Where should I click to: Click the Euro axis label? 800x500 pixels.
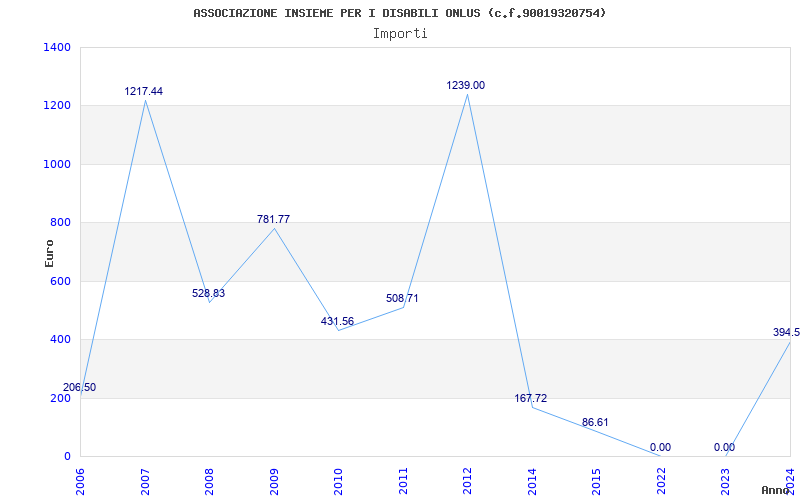(49, 253)
